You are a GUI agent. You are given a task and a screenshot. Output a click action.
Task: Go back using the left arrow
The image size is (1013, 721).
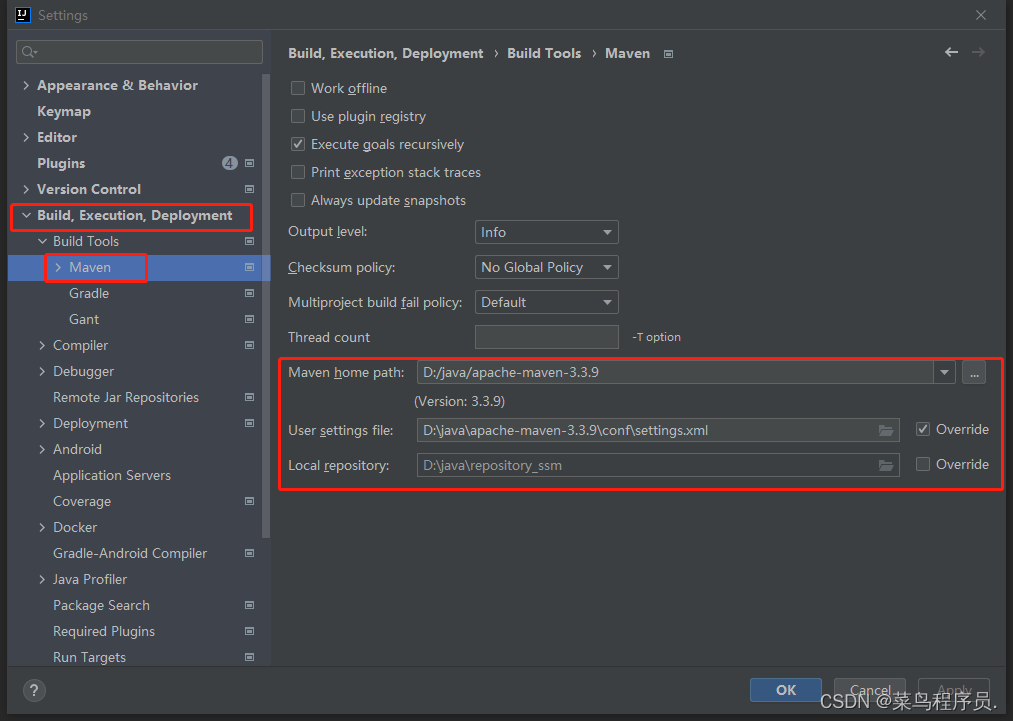coord(951,52)
